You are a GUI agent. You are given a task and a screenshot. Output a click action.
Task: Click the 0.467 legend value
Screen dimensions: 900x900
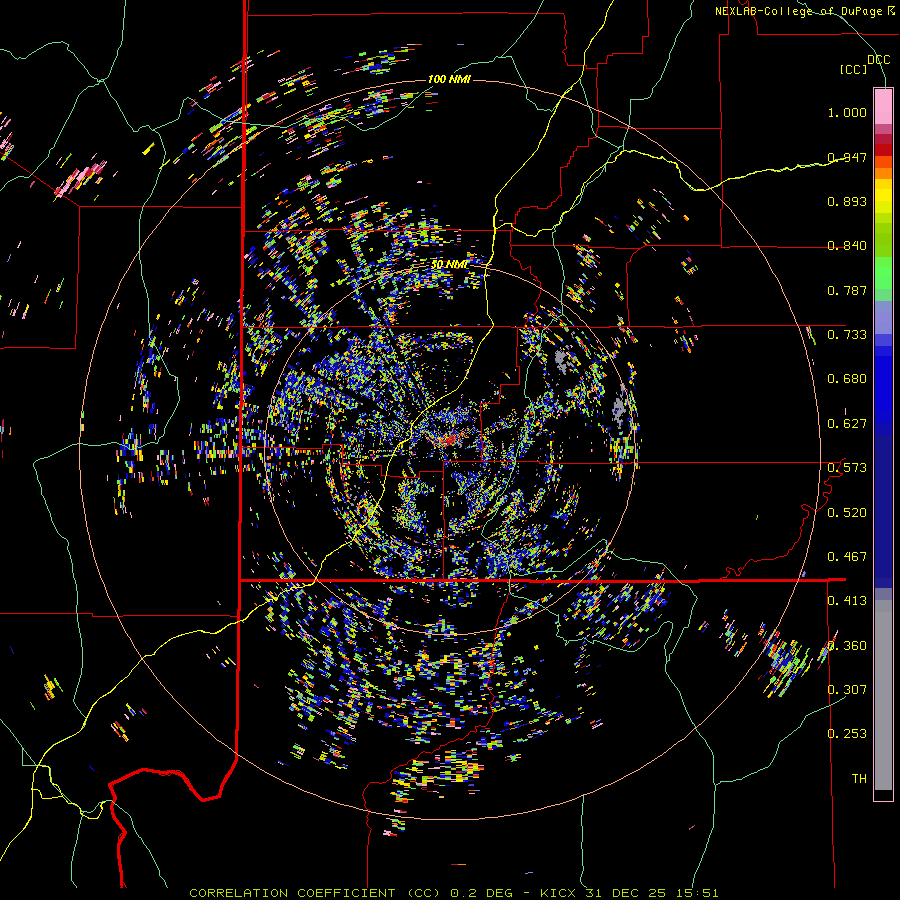click(x=847, y=556)
